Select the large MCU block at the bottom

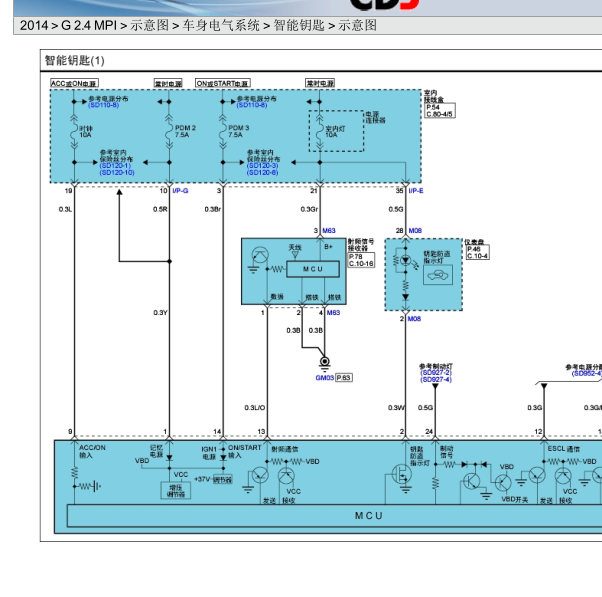[x=369, y=516]
